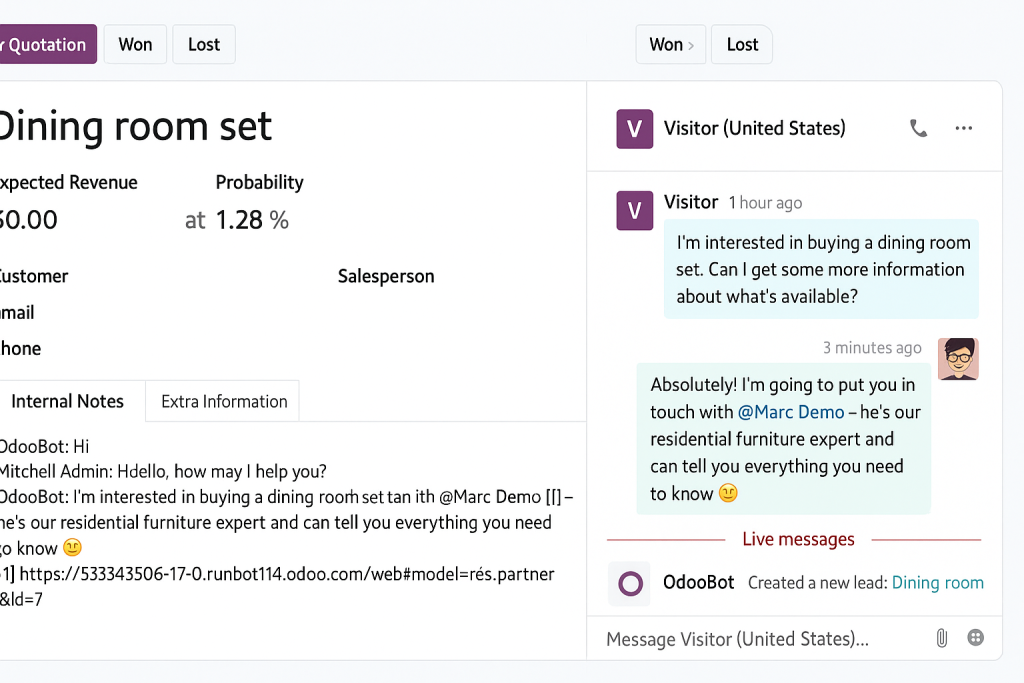Click the left Won stage button
The height and width of the screenshot is (683, 1024).
[x=135, y=44]
